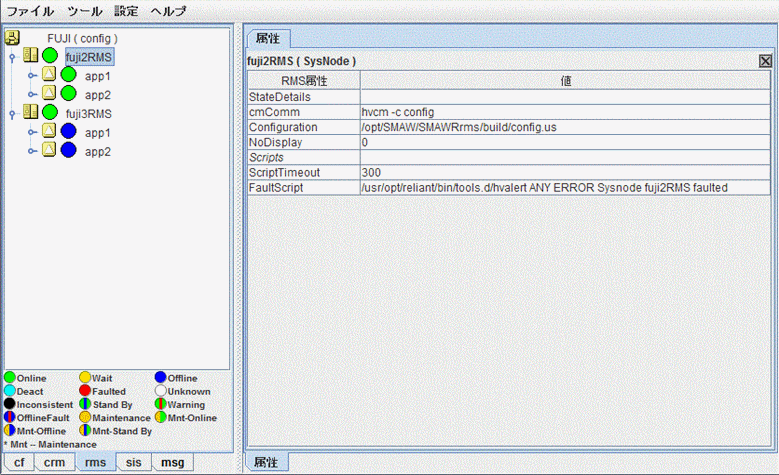779x475 pixels.
Task: Click the FUJI cluster root icon
Action: point(13,38)
